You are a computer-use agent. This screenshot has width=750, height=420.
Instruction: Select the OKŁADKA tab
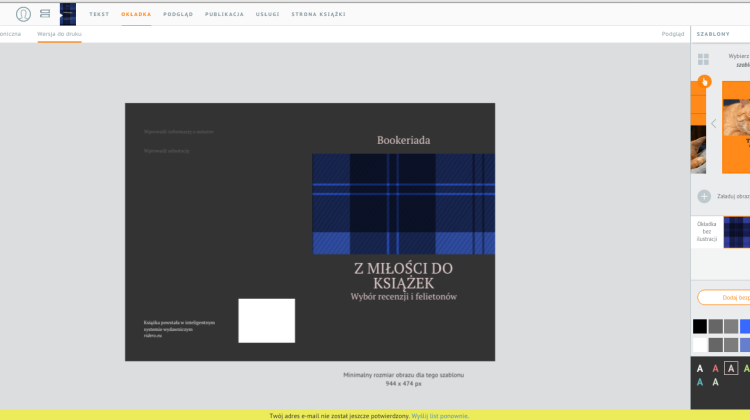tap(136, 14)
